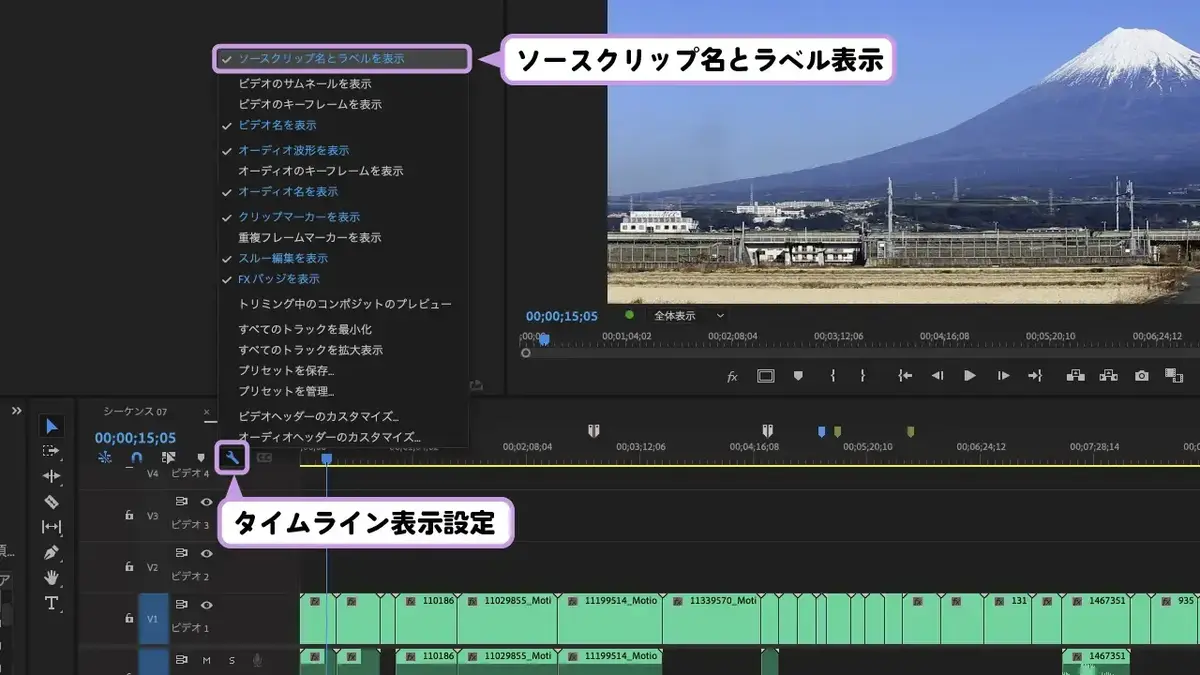Toggle visibility eye for ビデオ 1 track
This screenshot has height=675, width=1200.
(207, 604)
